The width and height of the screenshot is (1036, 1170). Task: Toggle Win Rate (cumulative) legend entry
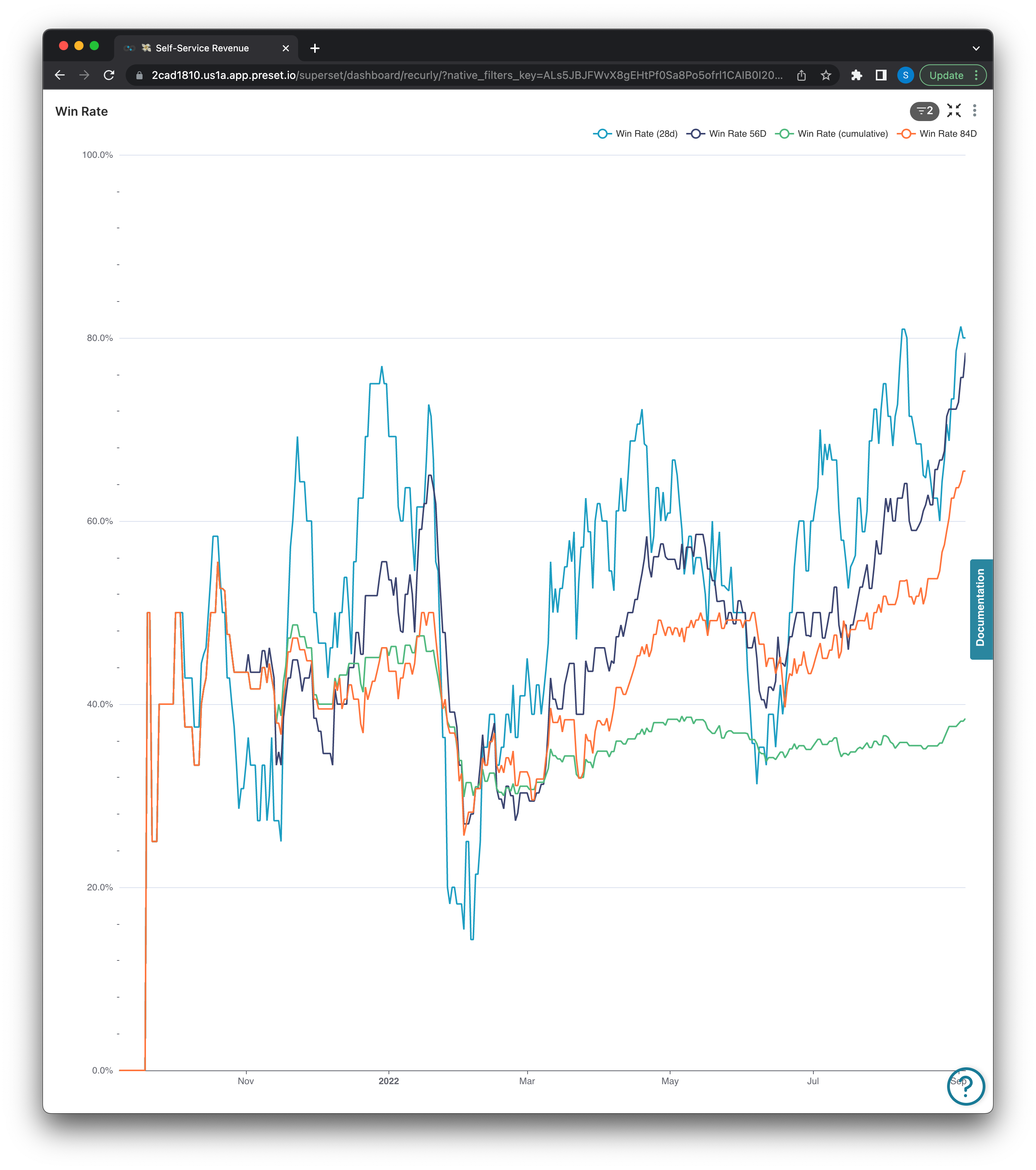click(832, 133)
